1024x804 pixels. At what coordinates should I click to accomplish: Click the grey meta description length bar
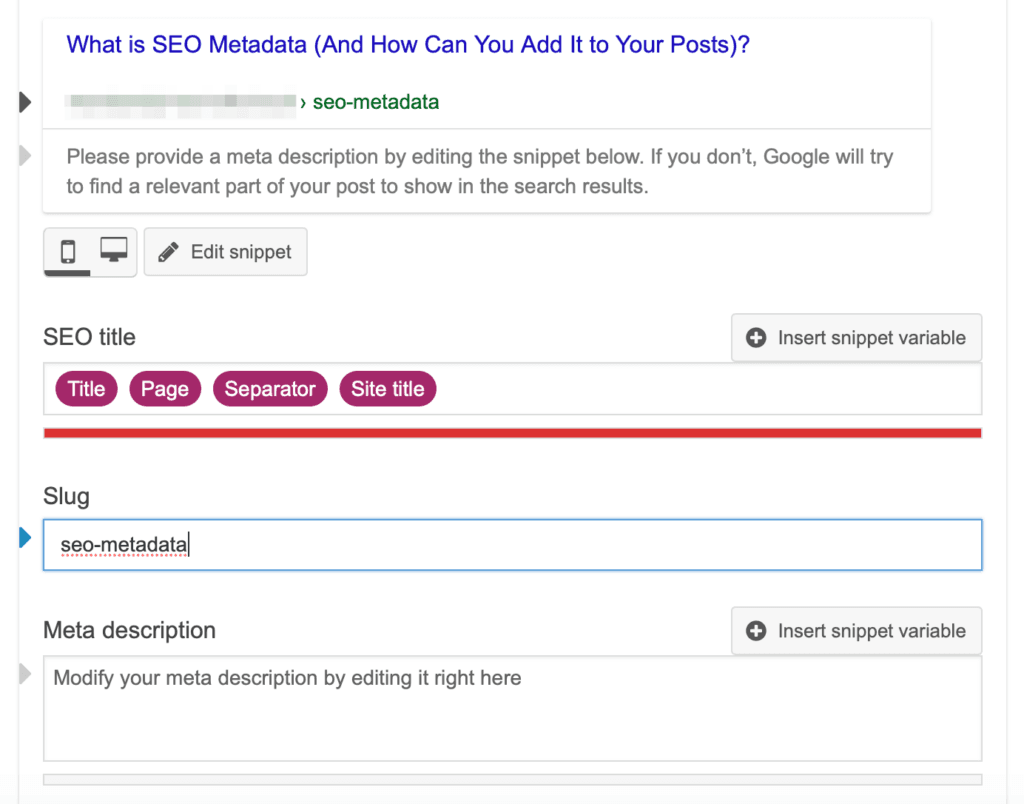(x=512, y=779)
